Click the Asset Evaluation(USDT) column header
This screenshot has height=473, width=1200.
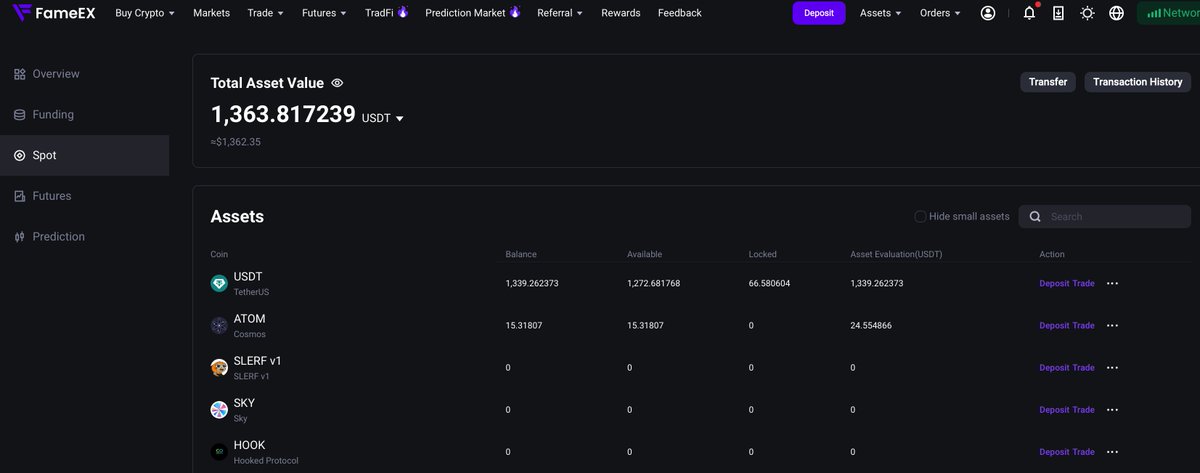(896, 255)
